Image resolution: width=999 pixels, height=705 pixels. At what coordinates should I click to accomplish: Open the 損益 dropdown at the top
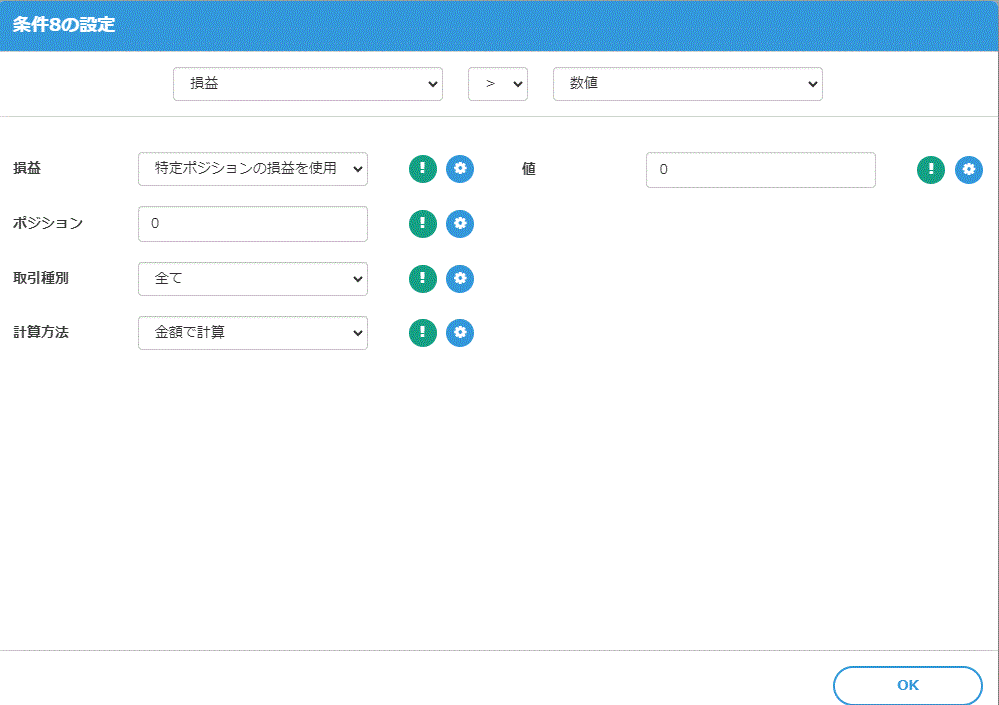click(307, 84)
